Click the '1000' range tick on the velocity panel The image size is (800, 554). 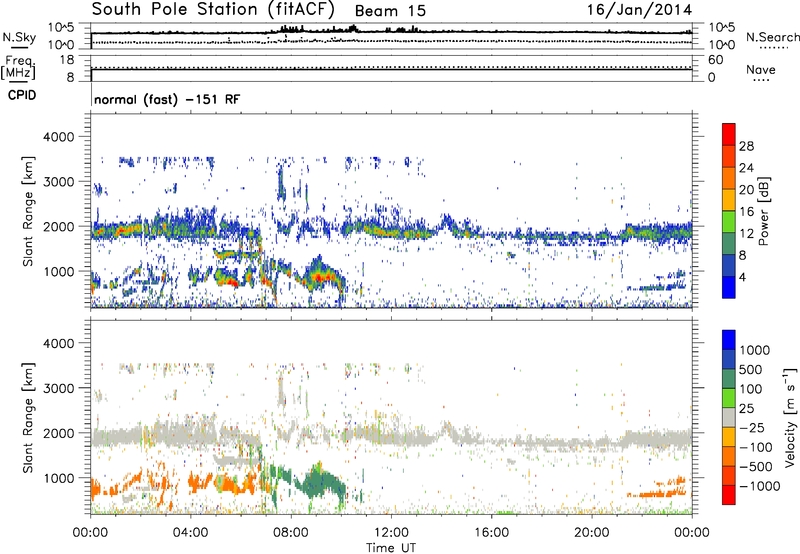point(59,478)
